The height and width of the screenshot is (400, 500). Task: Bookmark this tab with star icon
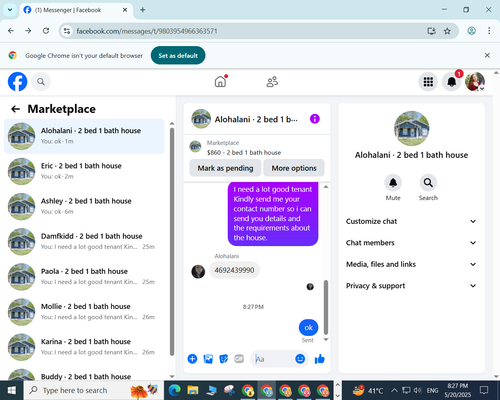[x=447, y=31]
